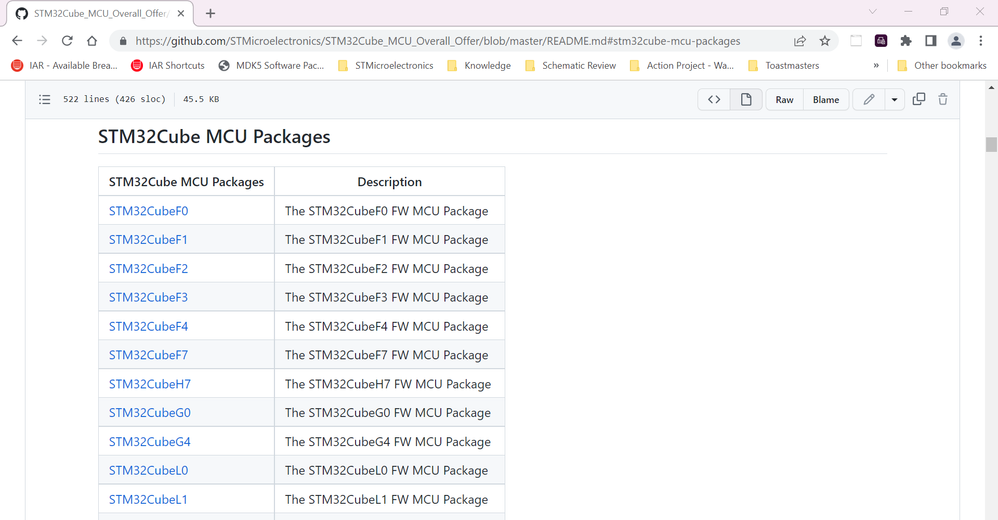Viewport: 998px width, 520px height.
Task: Open the STM32CubeF3 link
Action: [x=148, y=297]
